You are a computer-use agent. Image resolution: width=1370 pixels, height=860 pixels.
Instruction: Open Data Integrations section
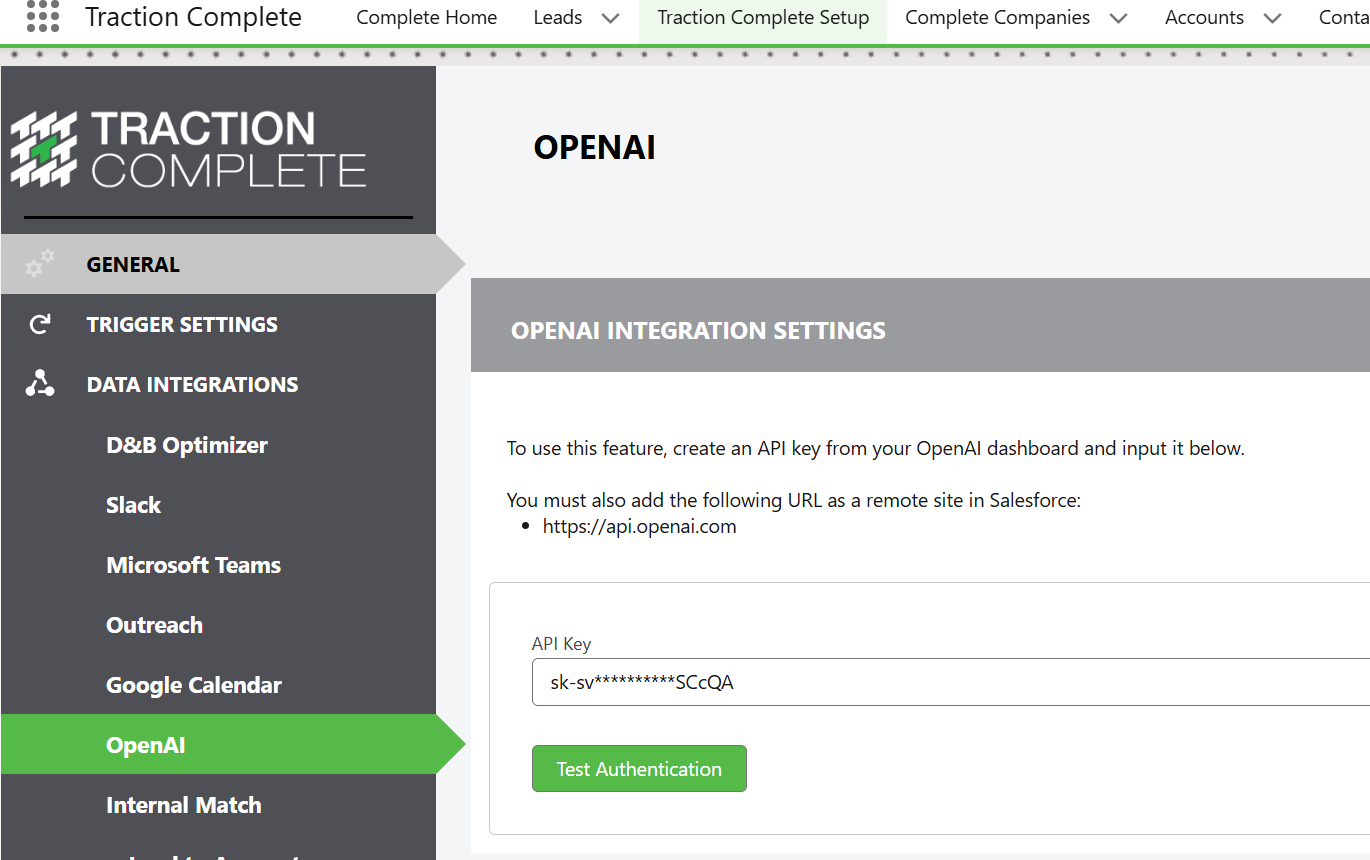point(218,384)
